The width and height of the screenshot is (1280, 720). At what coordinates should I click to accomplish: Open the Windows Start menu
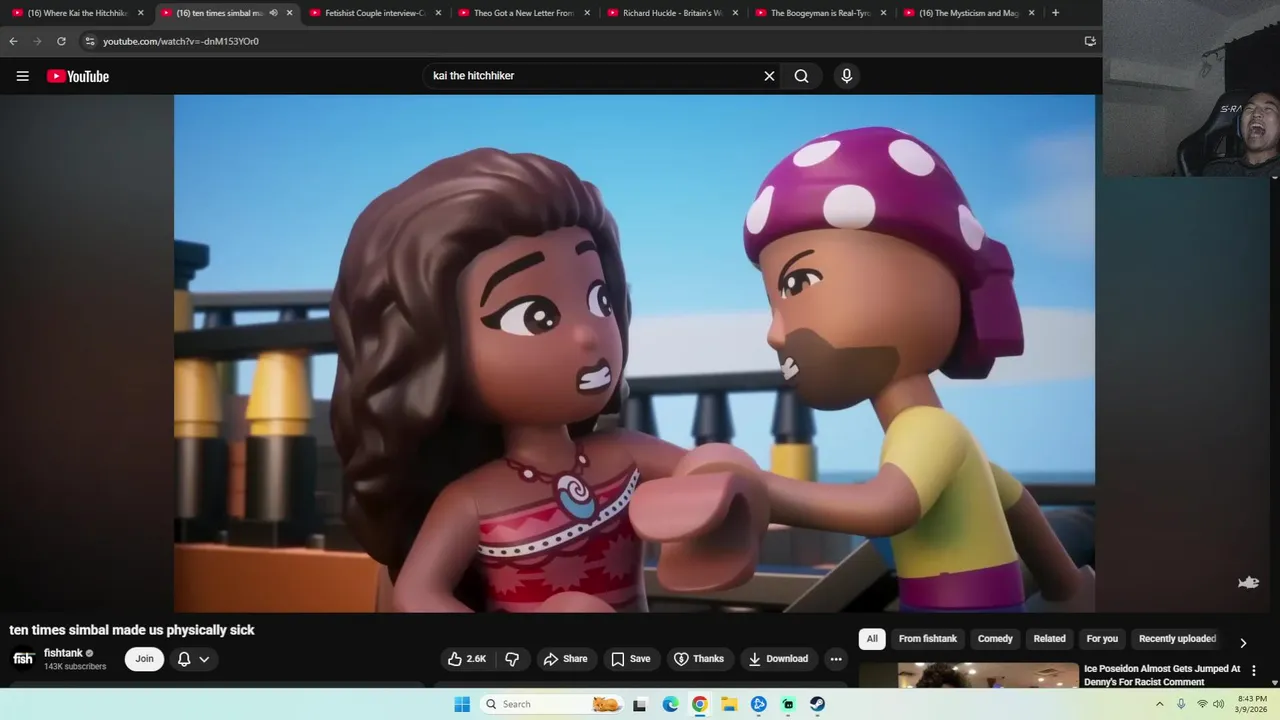click(x=461, y=704)
